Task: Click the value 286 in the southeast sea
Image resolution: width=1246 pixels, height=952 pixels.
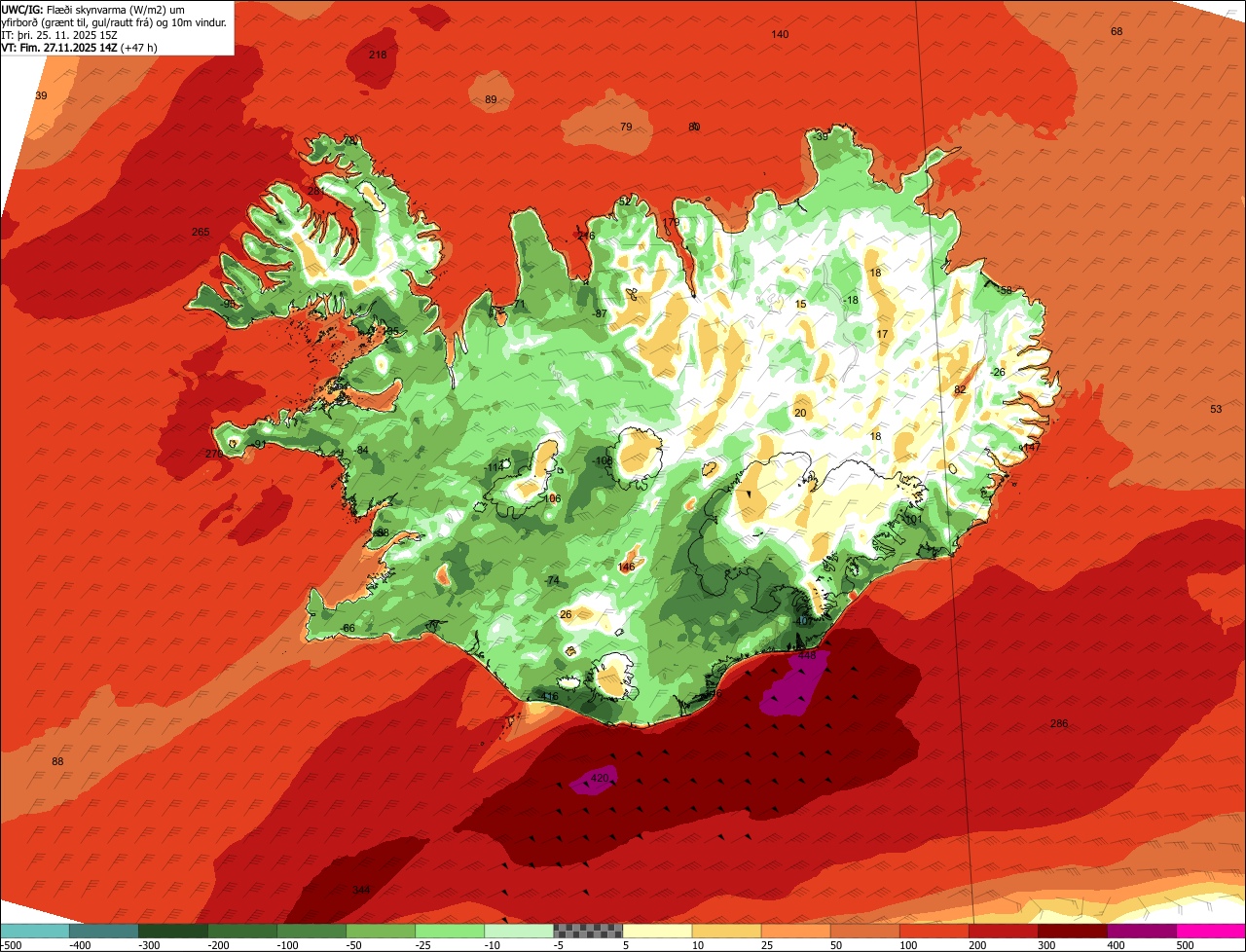Action: coord(1059,723)
